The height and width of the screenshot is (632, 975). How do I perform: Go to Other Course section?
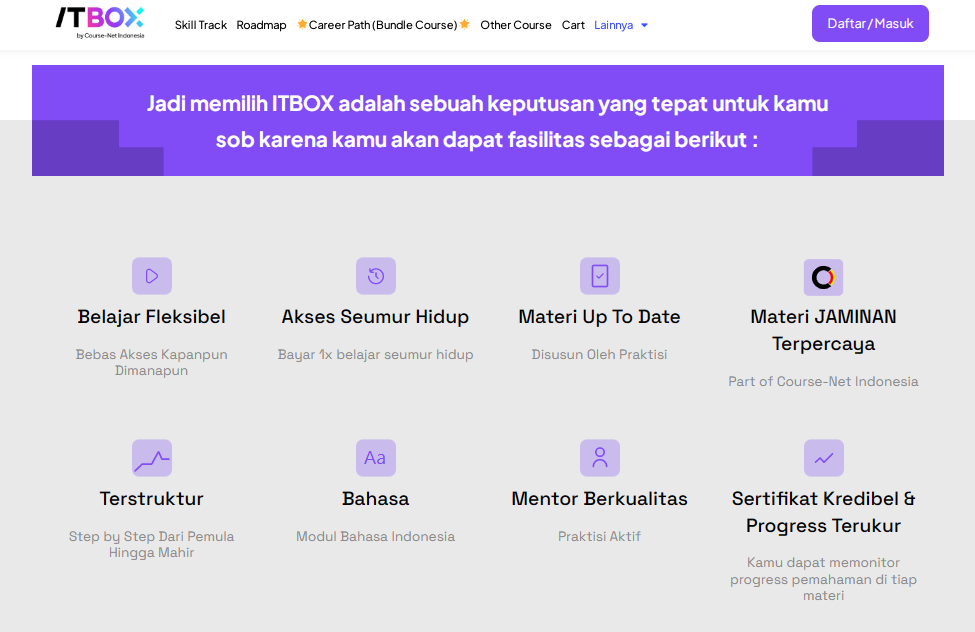[x=515, y=25]
